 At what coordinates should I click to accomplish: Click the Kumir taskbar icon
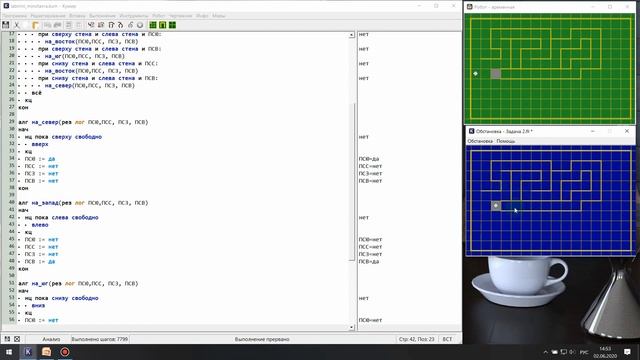[x=28, y=352]
